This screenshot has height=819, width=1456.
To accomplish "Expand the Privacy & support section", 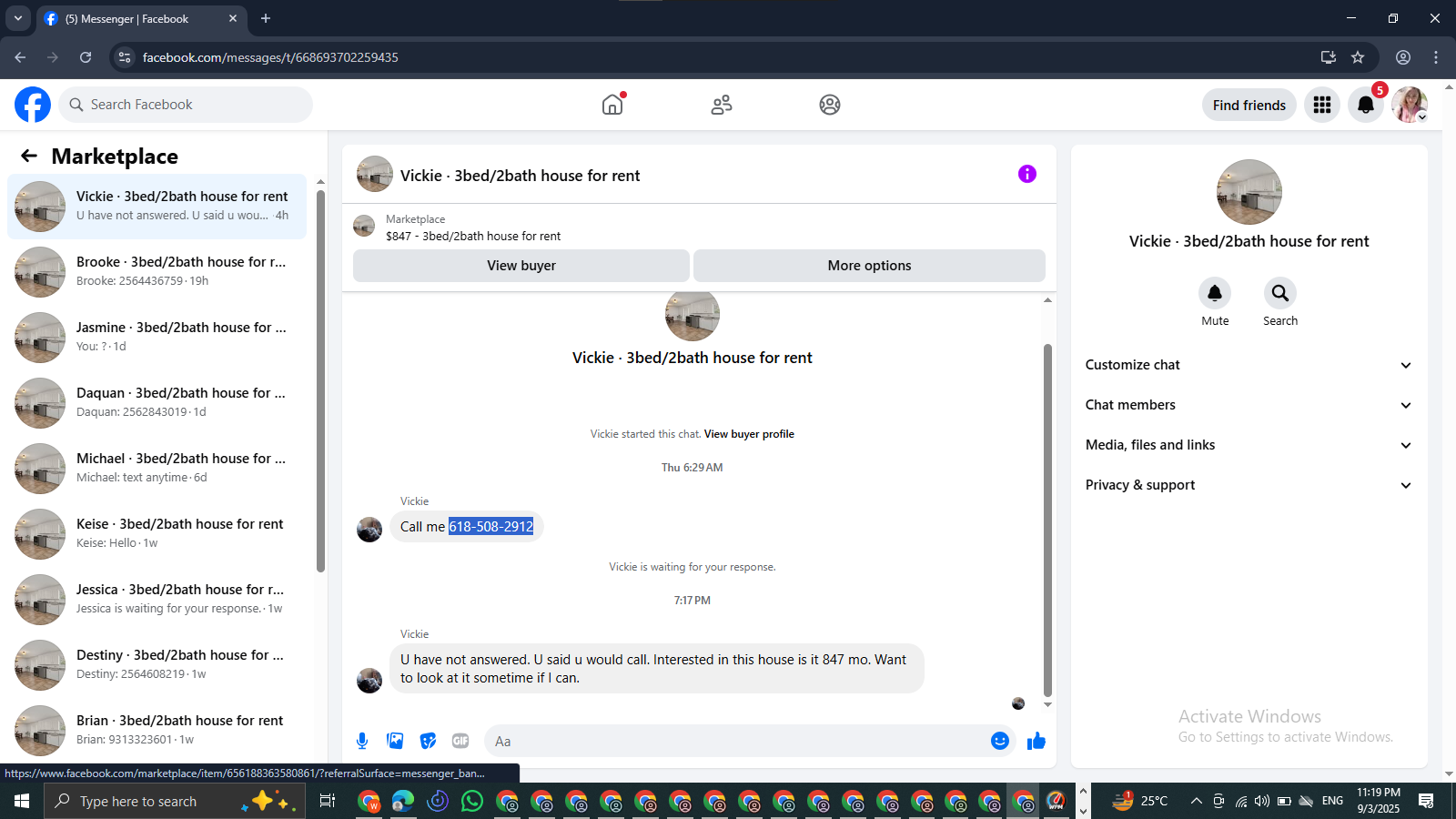I will (x=1249, y=485).
